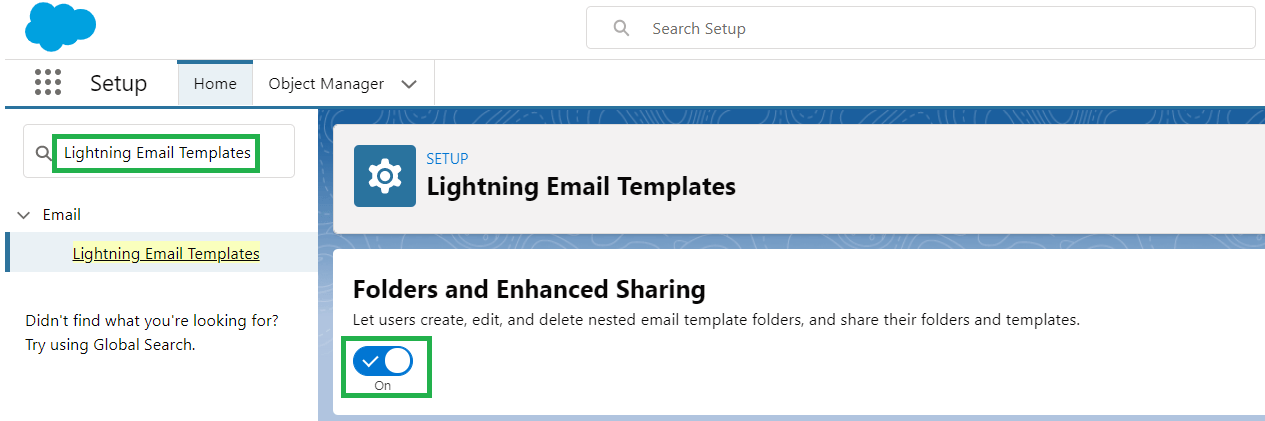Screen dimensions: 1265x421
Task: Click the Folders and Enhanced Sharing heading
Action: (x=529, y=290)
